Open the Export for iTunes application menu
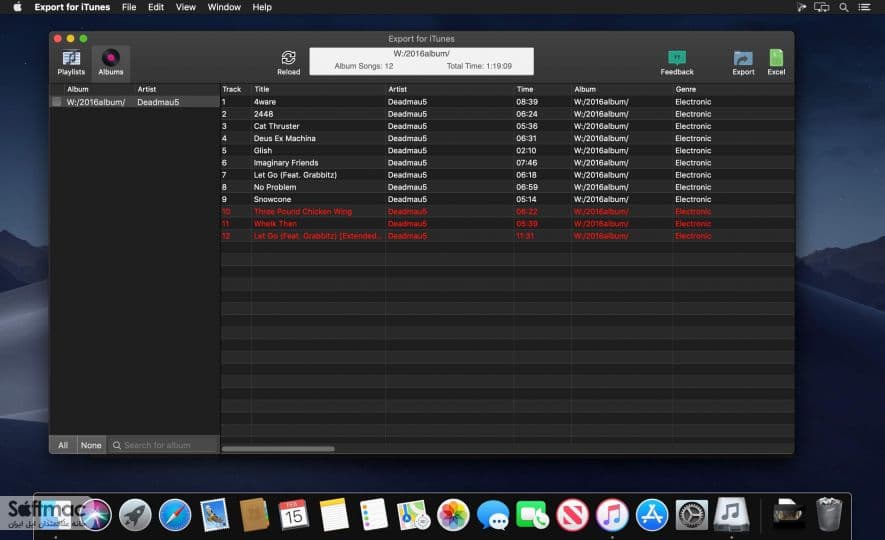This screenshot has width=885, height=540. pos(72,7)
